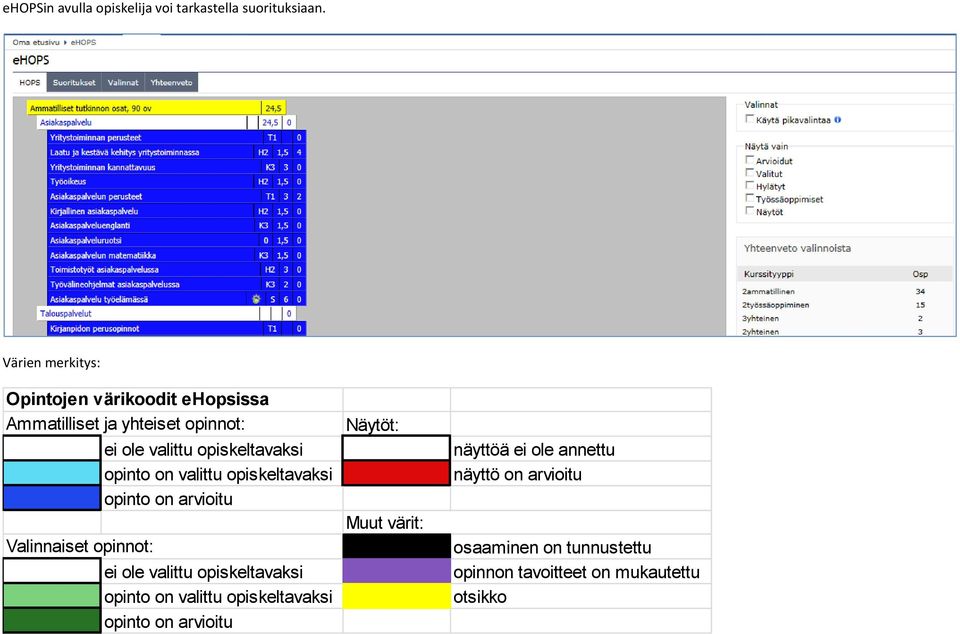The width and height of the screenshot is (960, 634).
Task: Click the pikavalinta info icon
Action: click(x=838, y=120)
